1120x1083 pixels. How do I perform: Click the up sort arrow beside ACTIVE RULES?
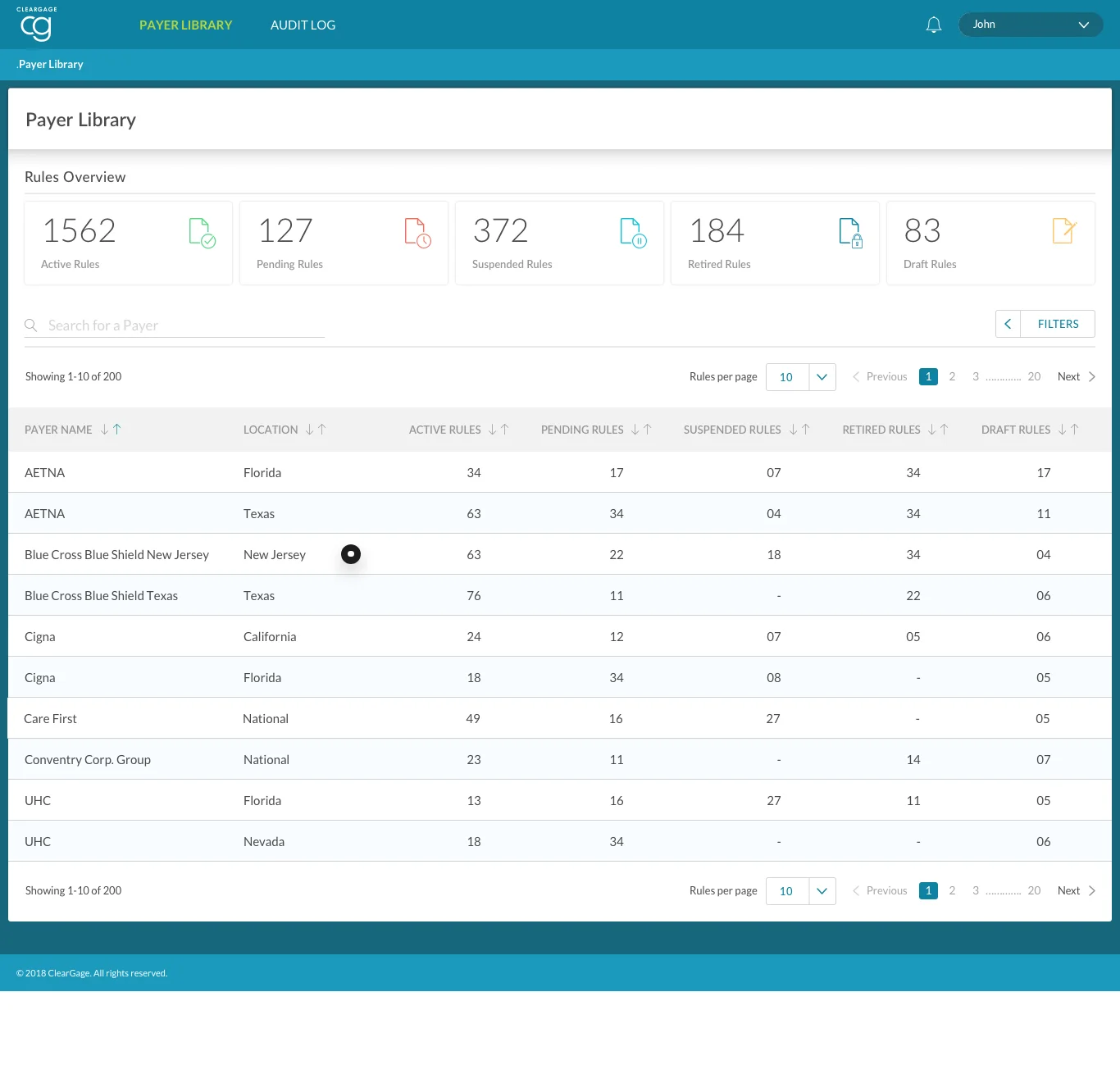[505, 430]
